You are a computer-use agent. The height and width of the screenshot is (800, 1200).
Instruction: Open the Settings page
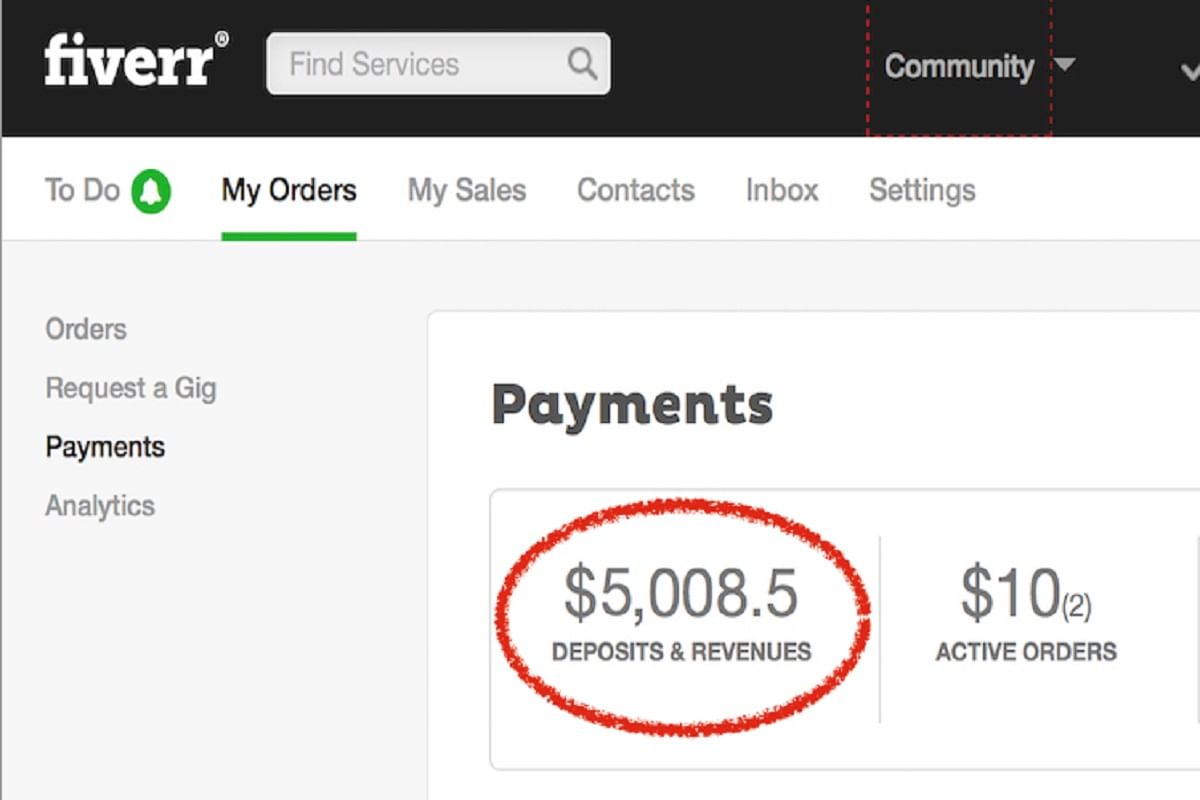[x=921, y=189]
